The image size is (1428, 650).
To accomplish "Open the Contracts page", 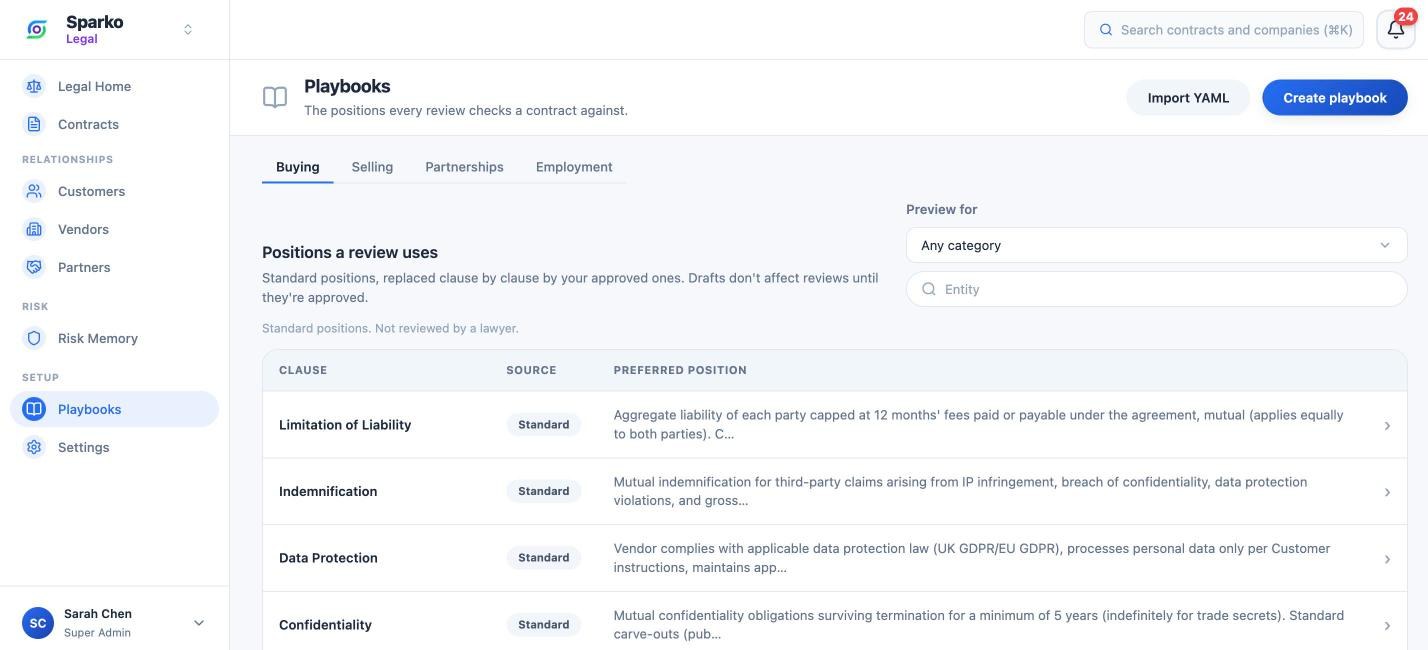I will [x=114, y=124].
